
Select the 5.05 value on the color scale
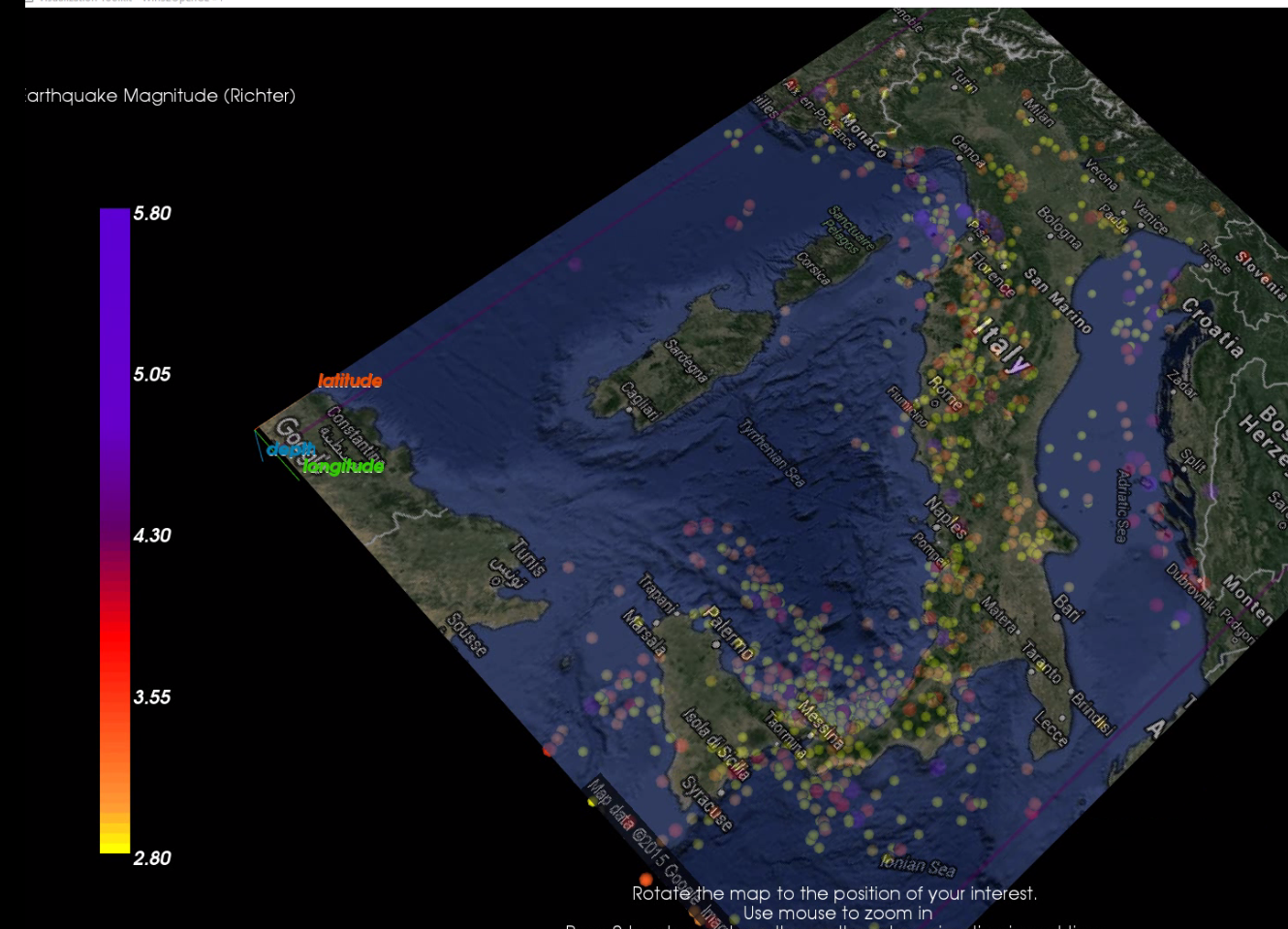152,375
